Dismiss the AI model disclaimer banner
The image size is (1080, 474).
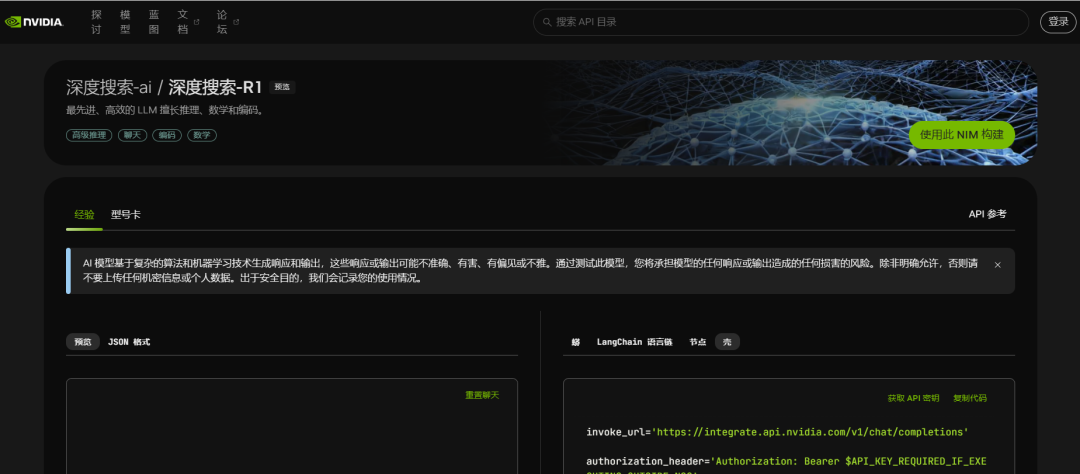(x=997, y=265)
